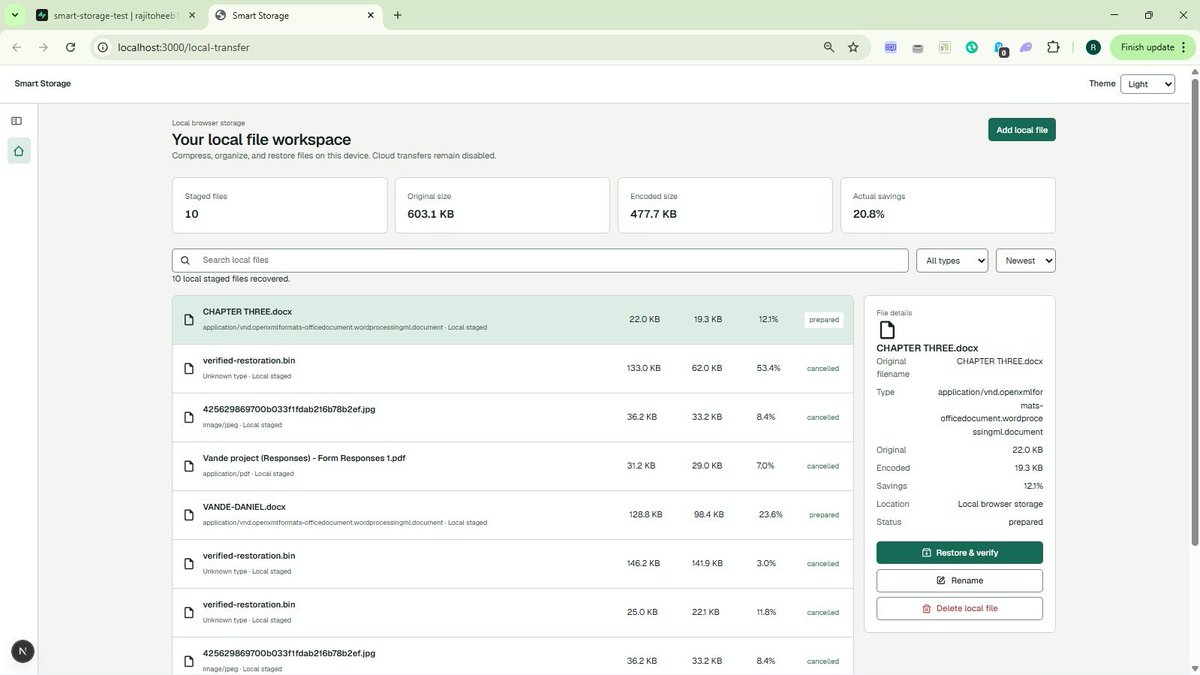
Task: Open the Home icon in sidebar
Action: coord(18,151)
